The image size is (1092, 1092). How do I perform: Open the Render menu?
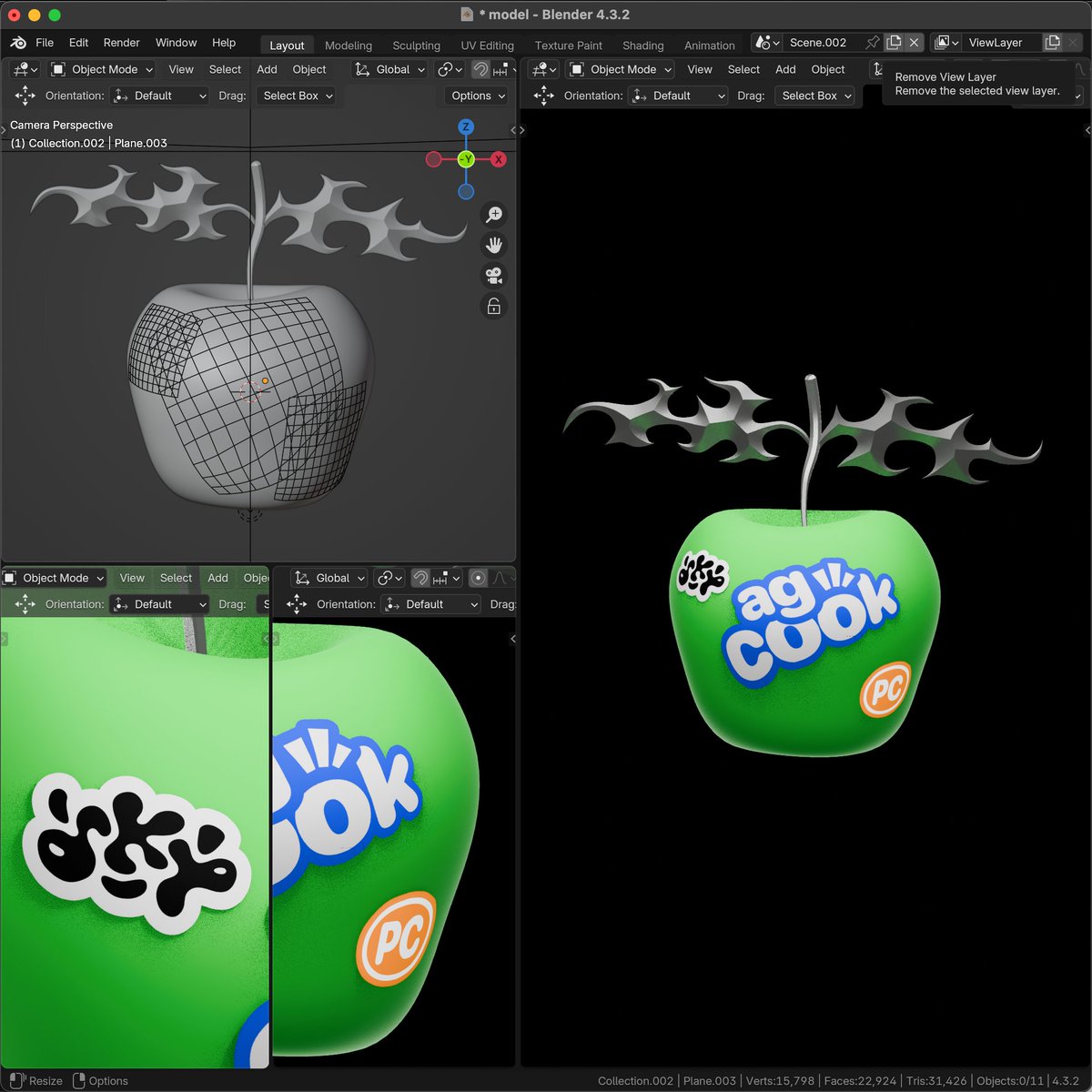122,43
